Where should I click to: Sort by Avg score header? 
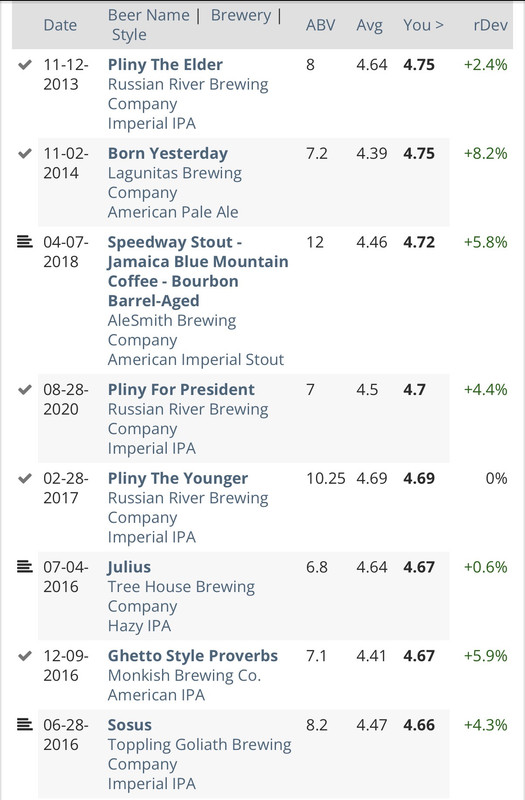point(369,26)
